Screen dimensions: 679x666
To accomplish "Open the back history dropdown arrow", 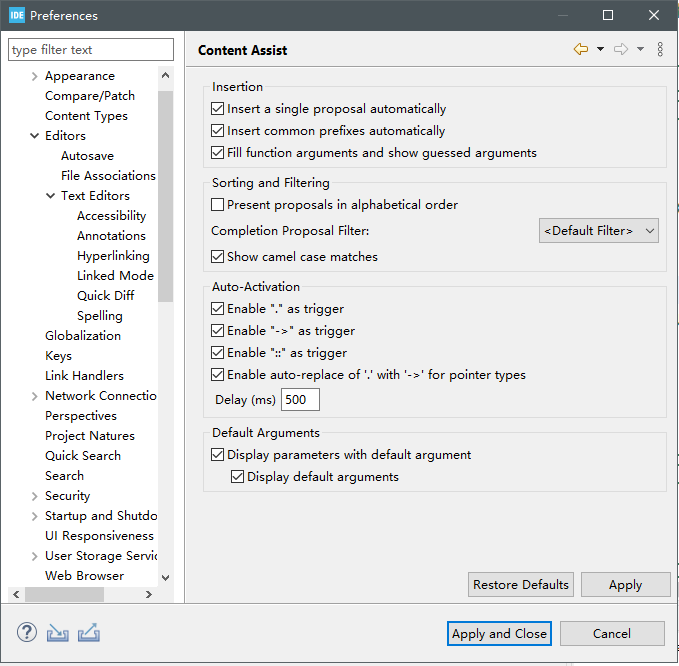I will point(600,49).
